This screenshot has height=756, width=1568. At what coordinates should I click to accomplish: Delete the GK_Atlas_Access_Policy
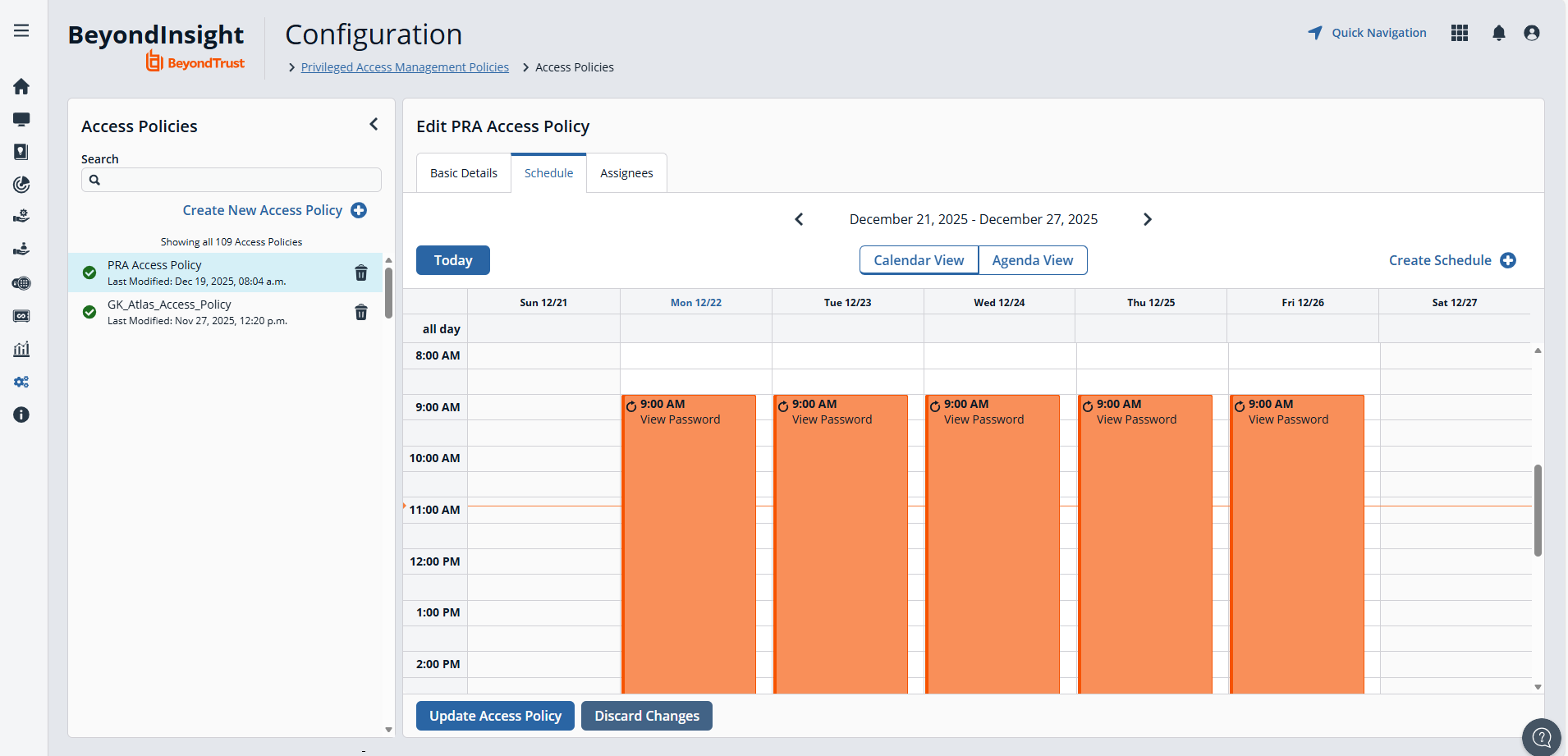point(361,312)
